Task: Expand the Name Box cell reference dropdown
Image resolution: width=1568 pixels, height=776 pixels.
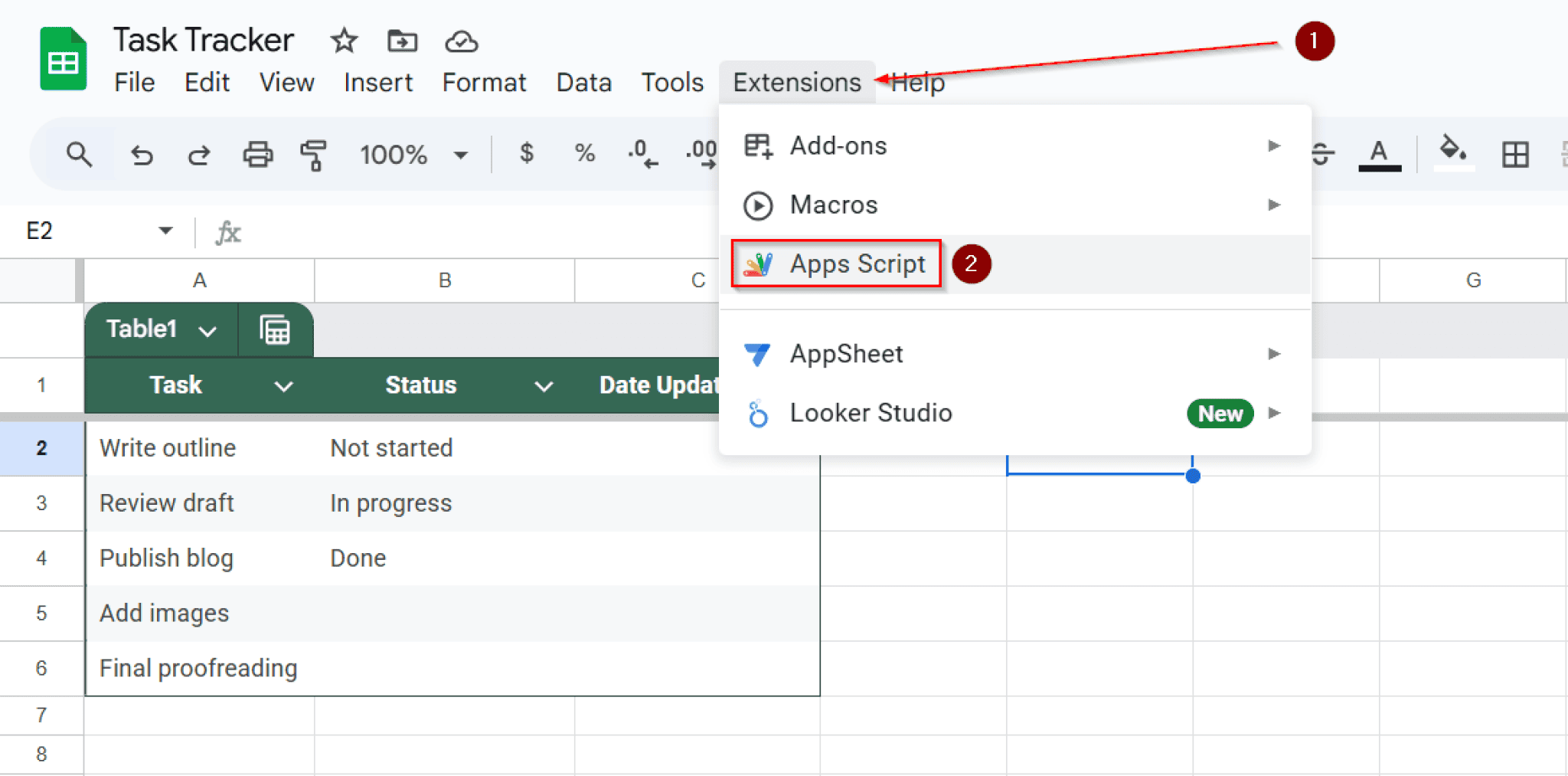Action: 165,231
